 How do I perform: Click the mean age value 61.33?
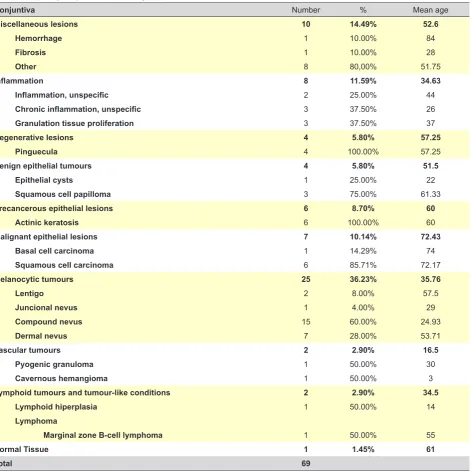(x=430, y=194)
